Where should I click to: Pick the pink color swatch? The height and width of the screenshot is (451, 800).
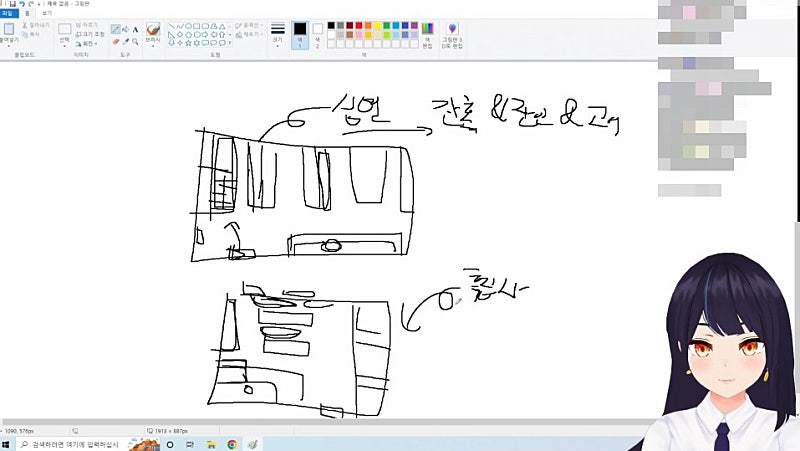tap(359, 35)
